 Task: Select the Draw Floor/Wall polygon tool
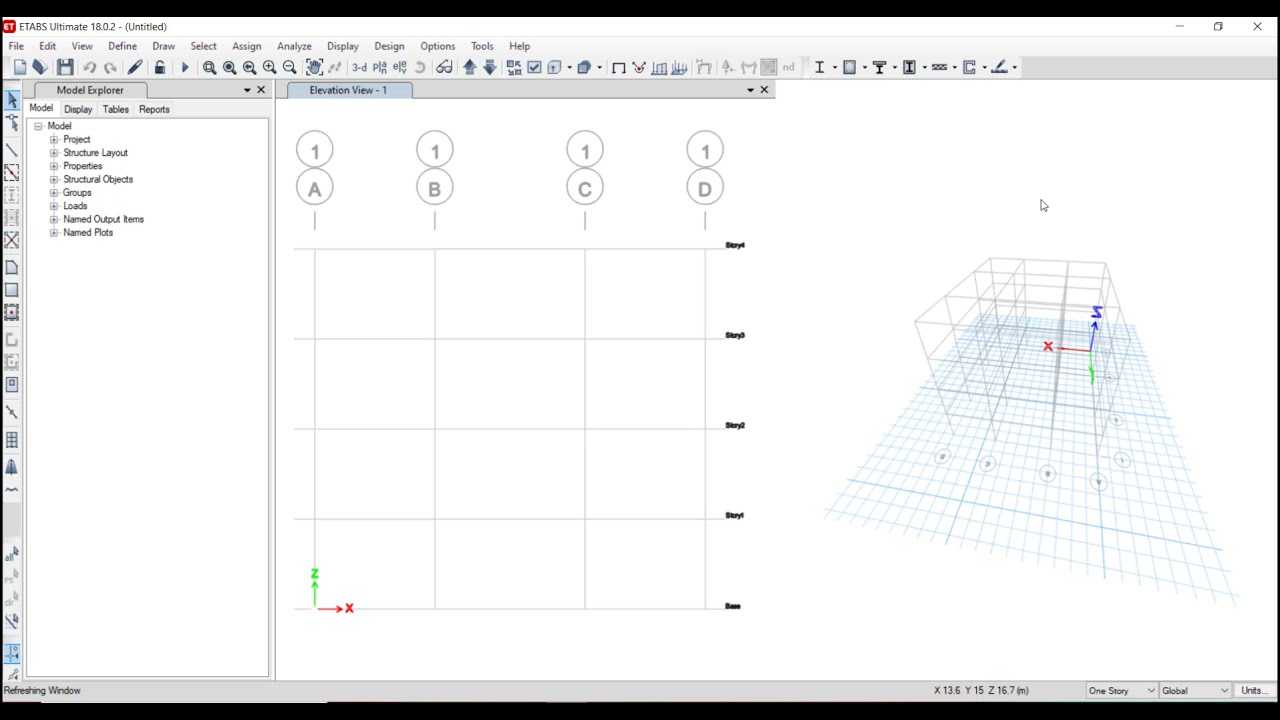pos(12,268)
